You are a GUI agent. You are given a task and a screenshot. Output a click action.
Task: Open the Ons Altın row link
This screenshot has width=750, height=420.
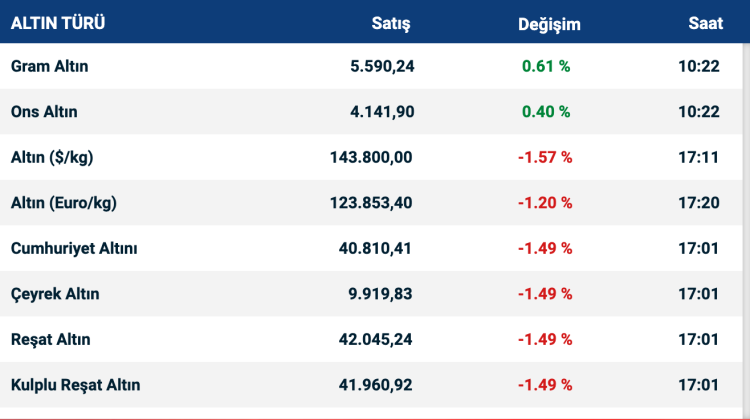tap(44, 112)
